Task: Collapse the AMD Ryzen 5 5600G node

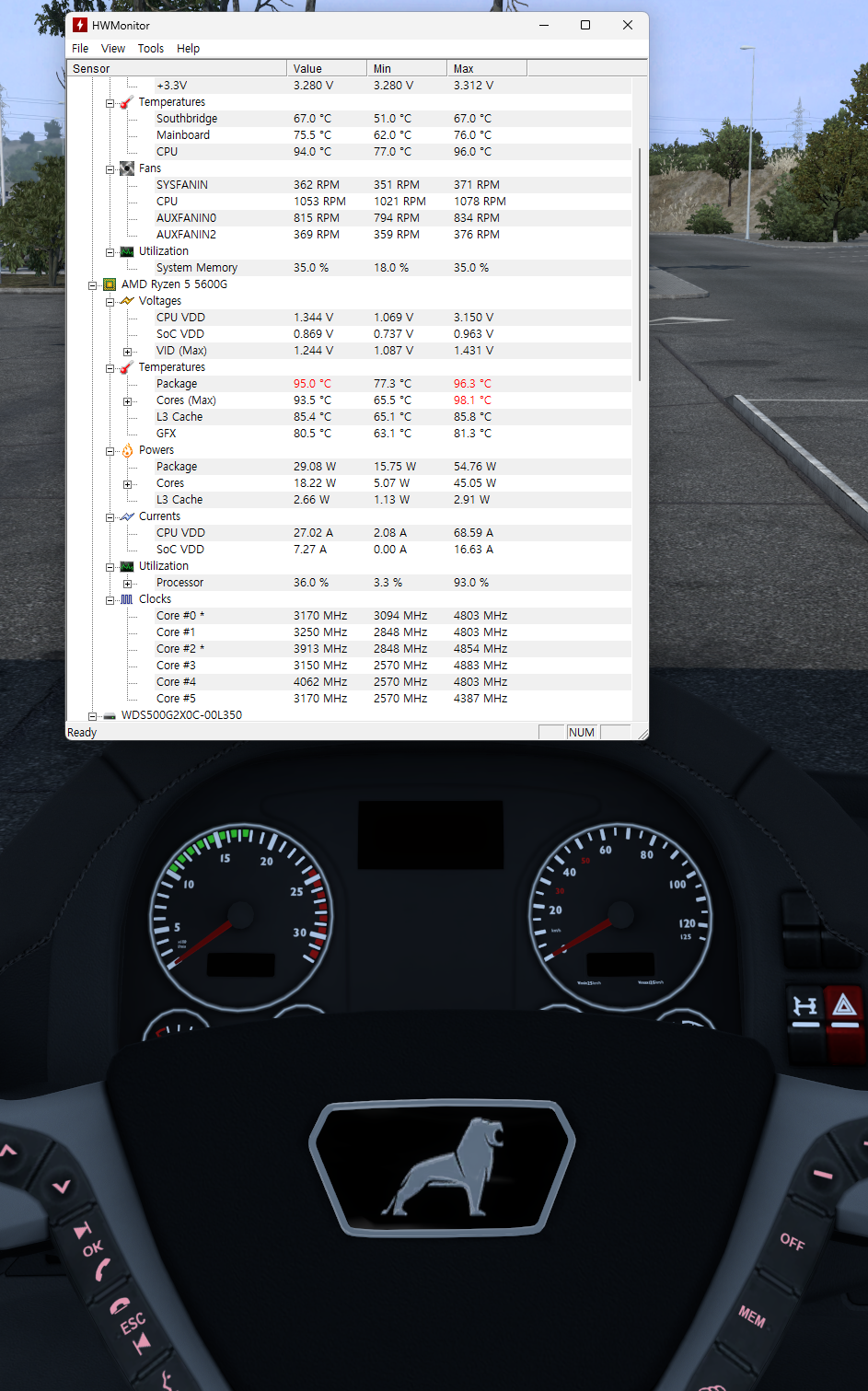Action: pyautogui.click(x=92, y=285)
